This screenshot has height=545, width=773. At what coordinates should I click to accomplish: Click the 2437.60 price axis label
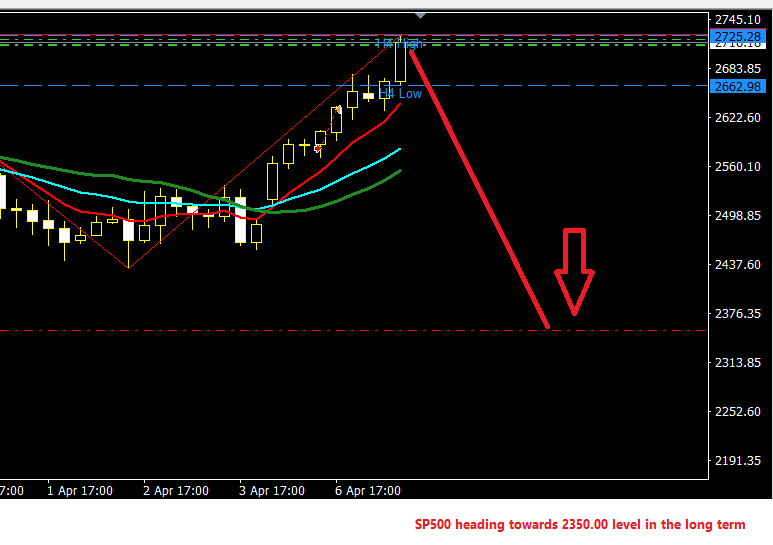(738, 265)
